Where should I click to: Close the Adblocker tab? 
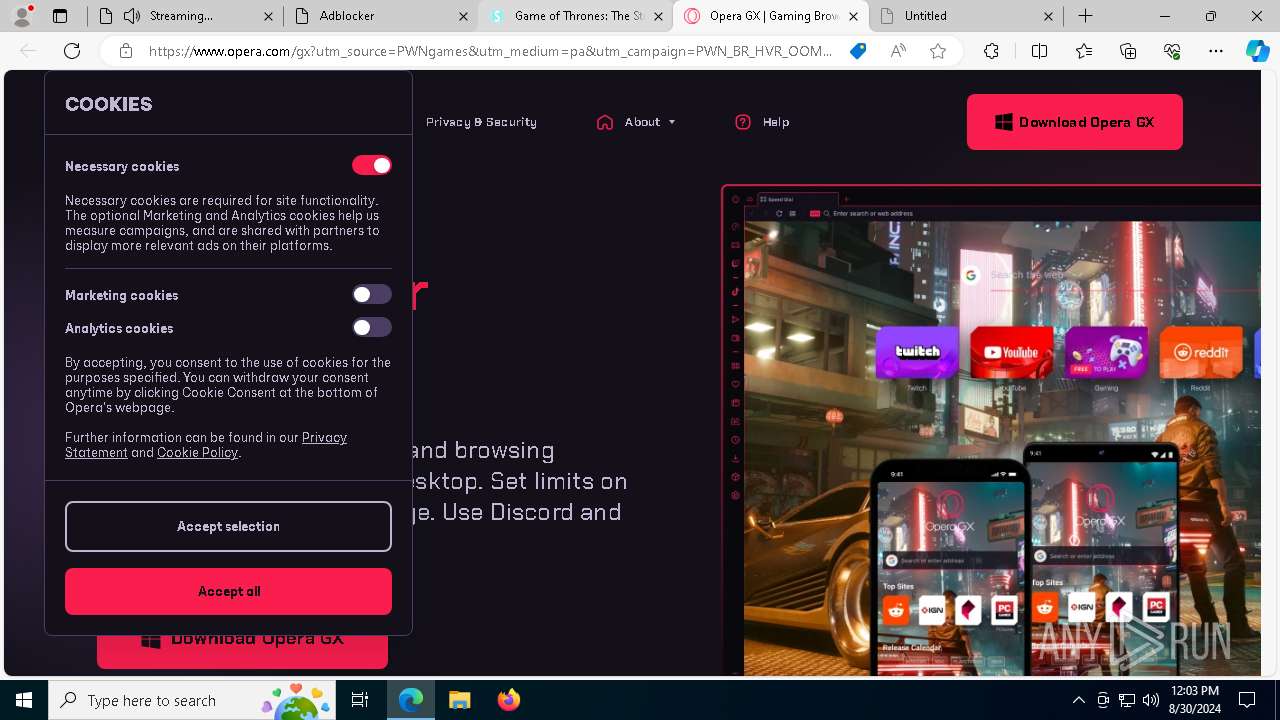tap(463, 16)
